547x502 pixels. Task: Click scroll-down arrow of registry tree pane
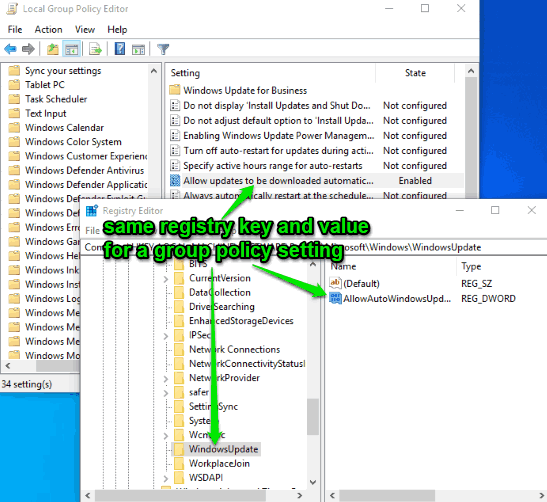pos(313,482)
